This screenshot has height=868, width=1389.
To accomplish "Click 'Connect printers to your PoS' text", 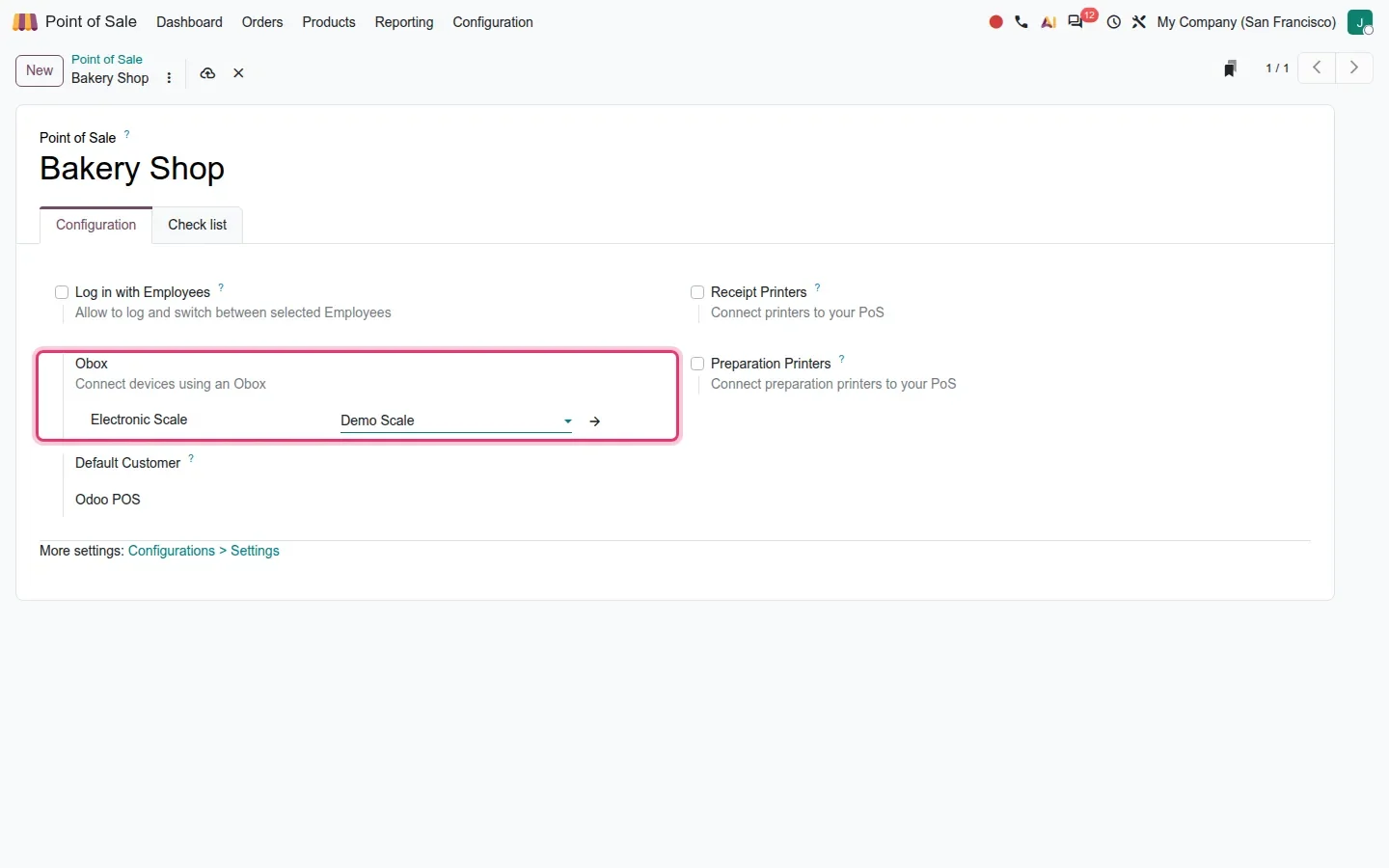I will click(798, 312).
